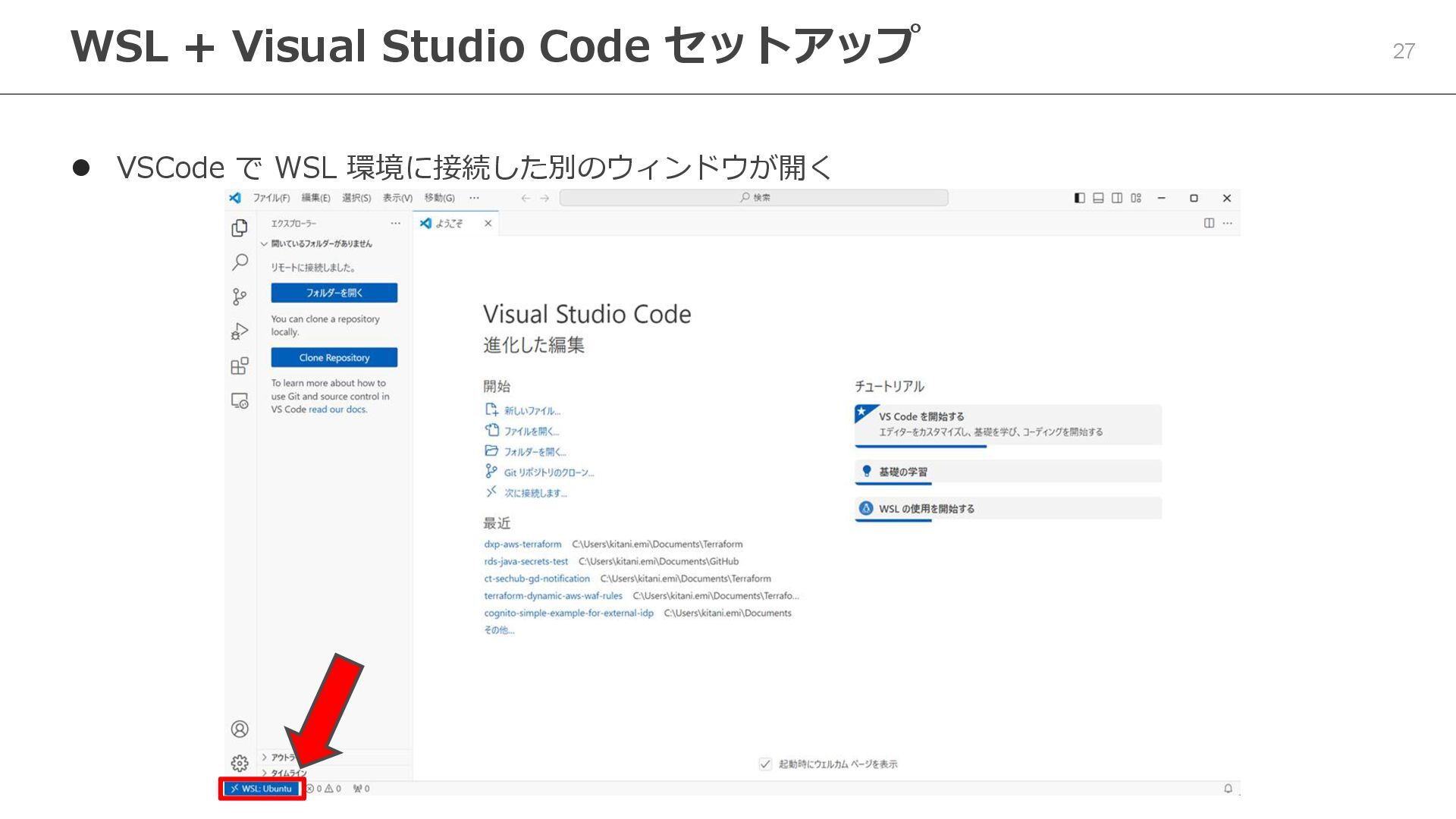1456x819 pixels.
Task: Go back with the left arrow
Action: pos(526,198)
